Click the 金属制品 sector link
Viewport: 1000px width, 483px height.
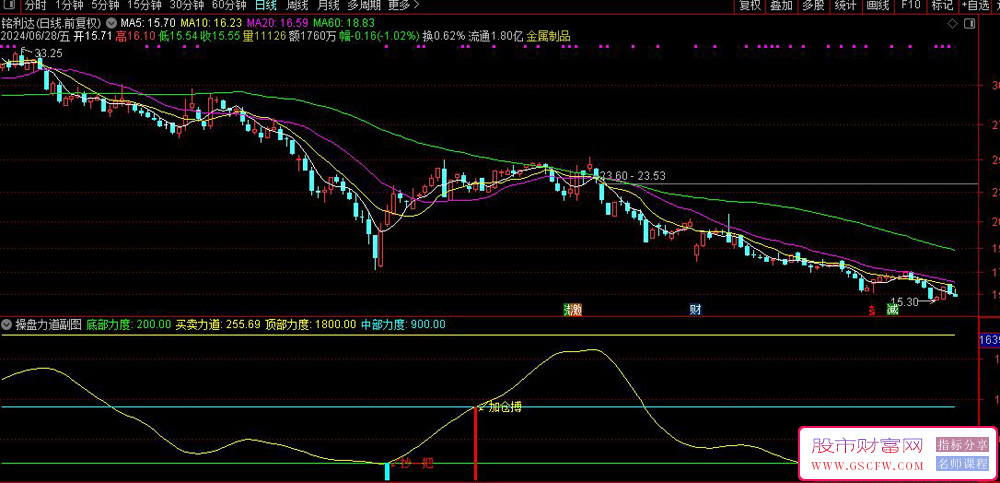[x=547, y=36]
